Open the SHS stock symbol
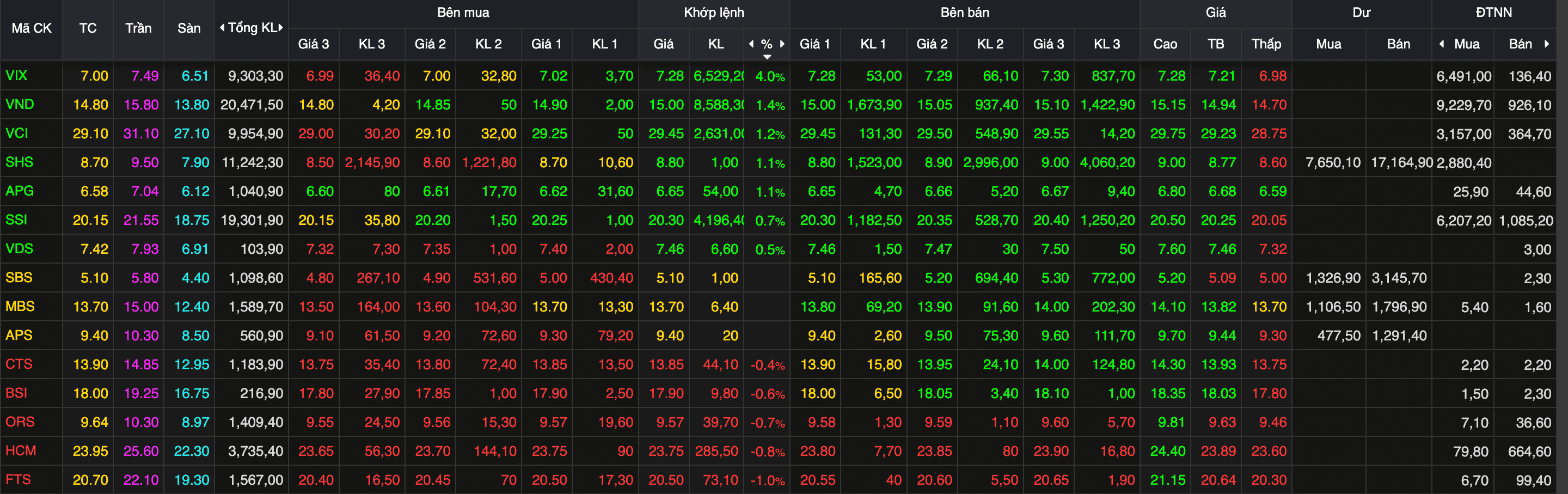1568x494 pixels. click(x=19, y=162)
